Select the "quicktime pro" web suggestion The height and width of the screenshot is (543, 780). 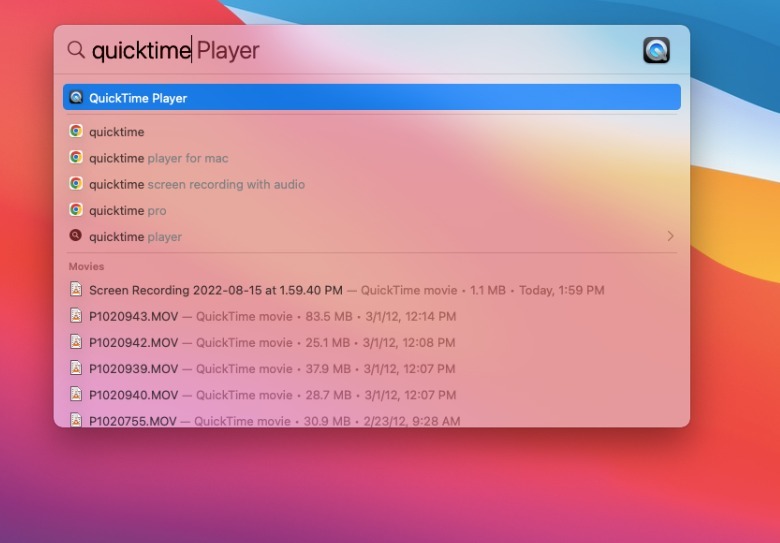[x=128, y=211]
